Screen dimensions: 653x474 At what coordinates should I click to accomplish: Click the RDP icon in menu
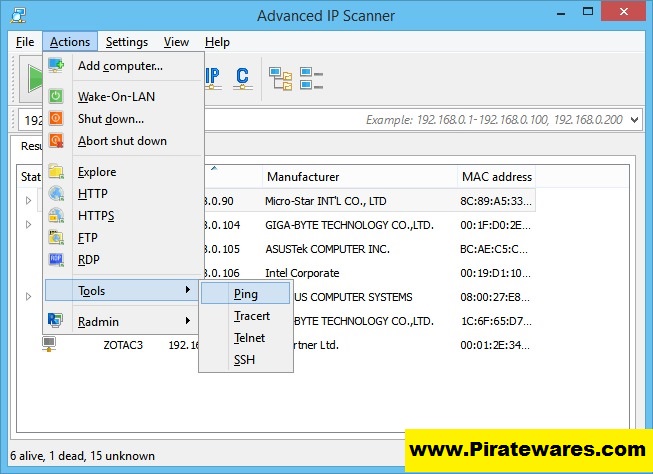point(56,260)
